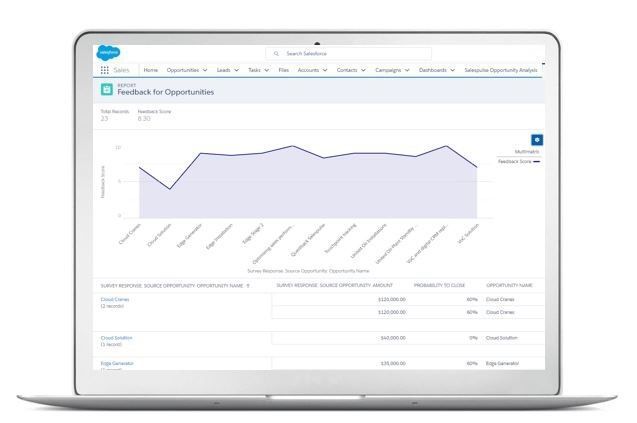Click the chart x-axis title text

coord(308,271)
